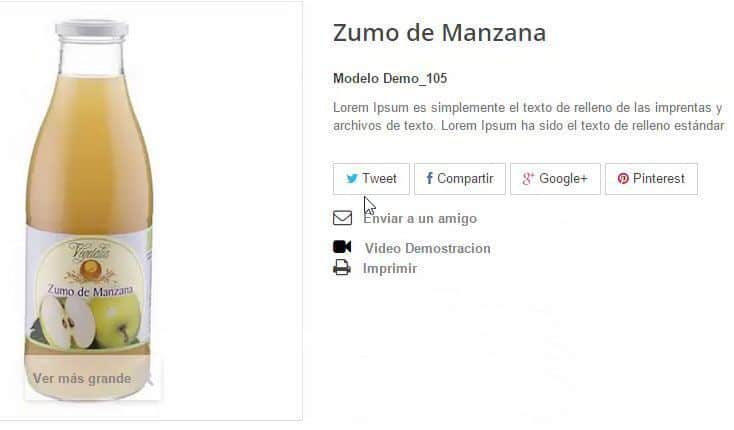734x430 pixels.
Task: Click the apple juice bottle image
Action: coord(89,211)
